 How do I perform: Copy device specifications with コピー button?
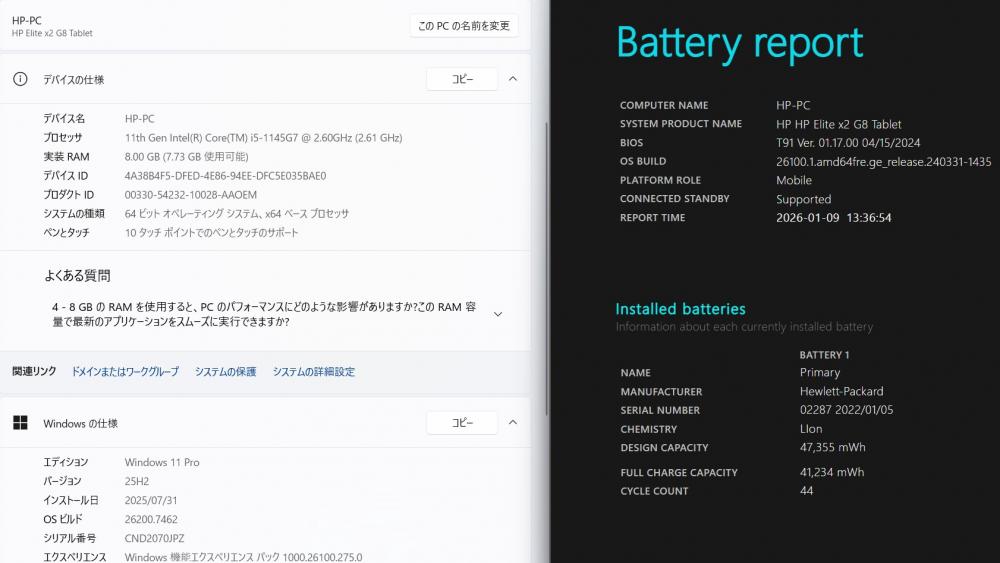[462, 79]
